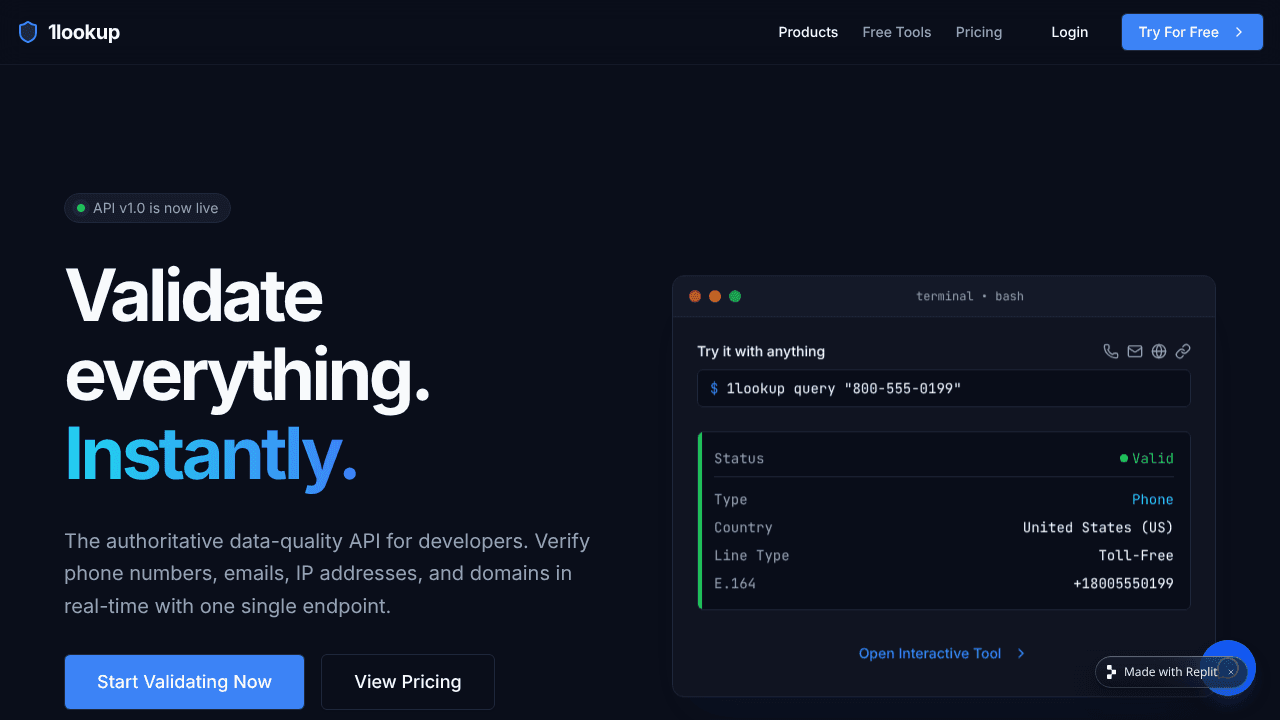
Task: Click the View Pricing button
Action: [408, 682]
